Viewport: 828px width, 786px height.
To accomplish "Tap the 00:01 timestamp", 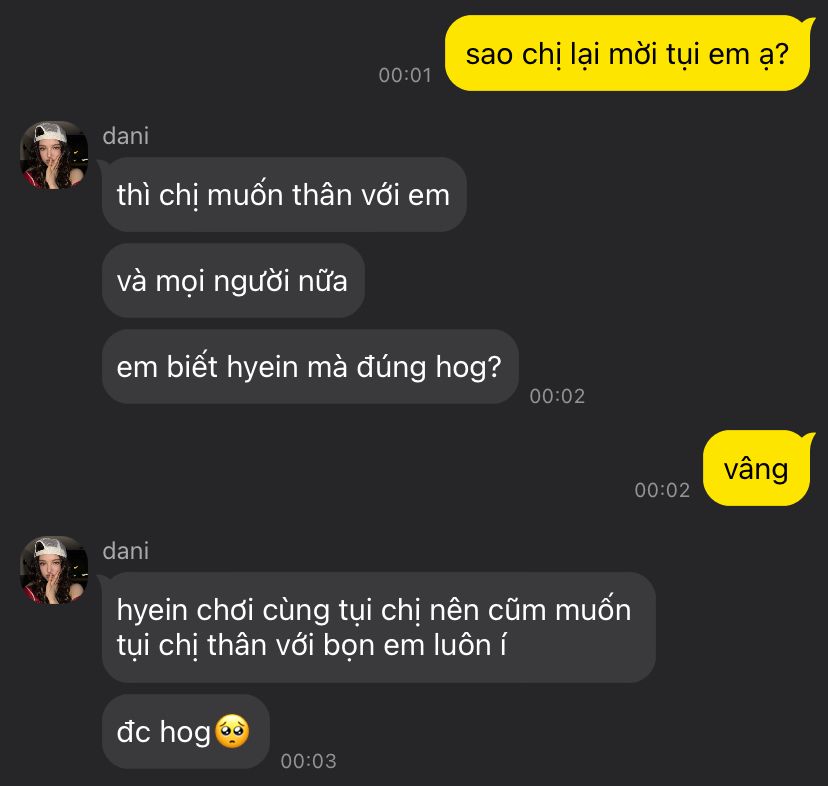I will coord(405,75).
